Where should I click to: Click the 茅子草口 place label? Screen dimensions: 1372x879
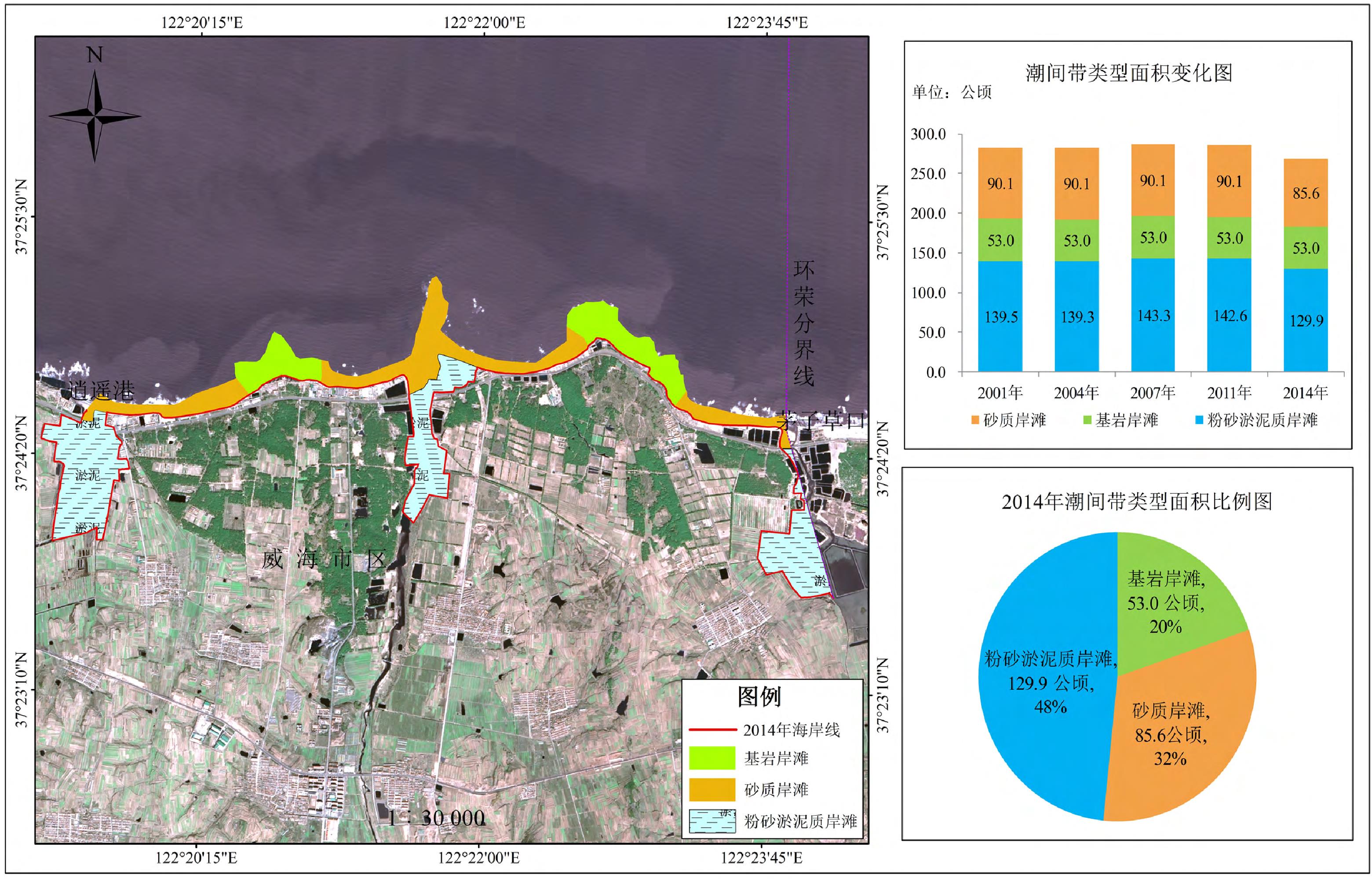point(821,421)
